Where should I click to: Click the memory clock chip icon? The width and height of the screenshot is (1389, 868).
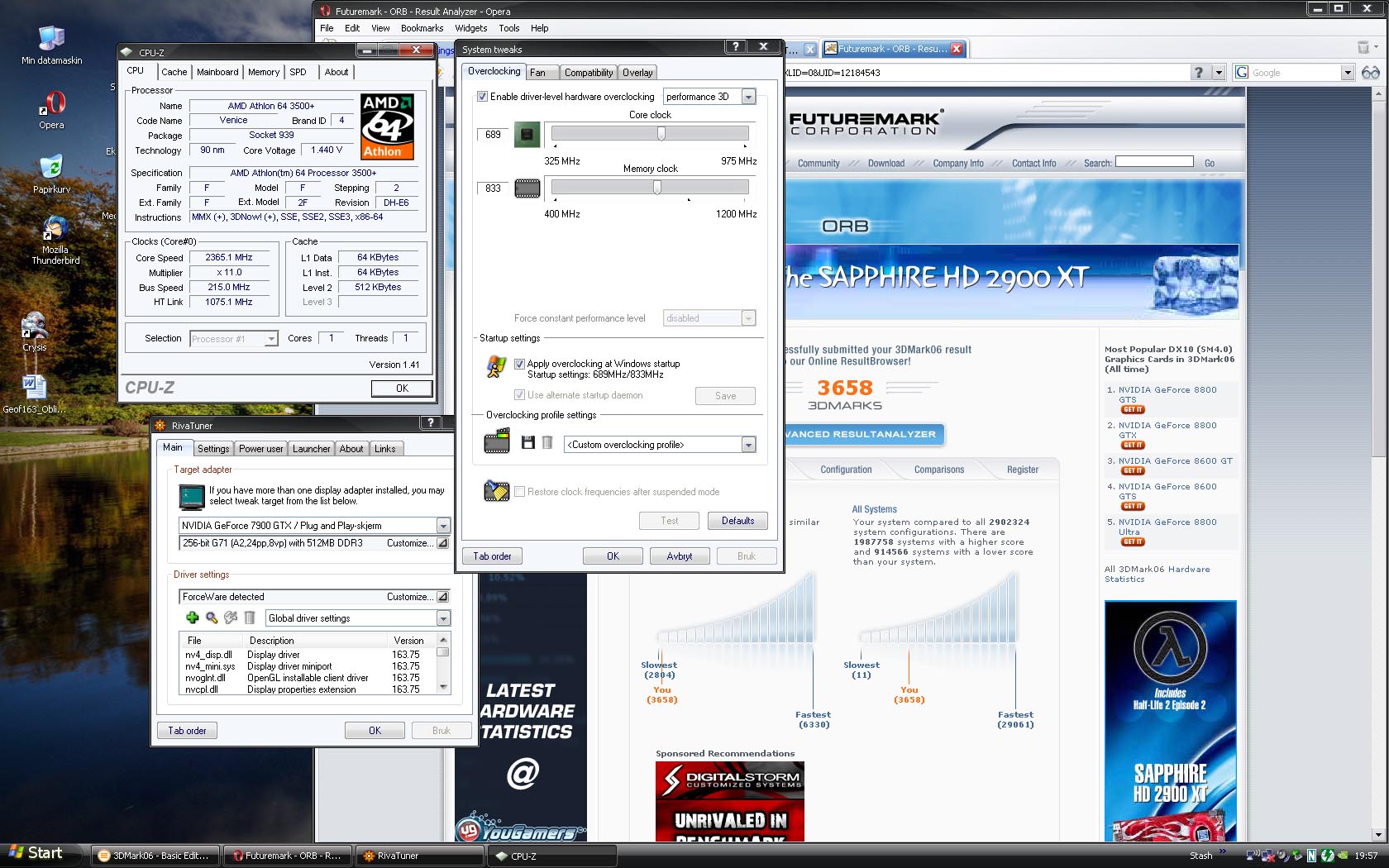click(x=527, y=188)
